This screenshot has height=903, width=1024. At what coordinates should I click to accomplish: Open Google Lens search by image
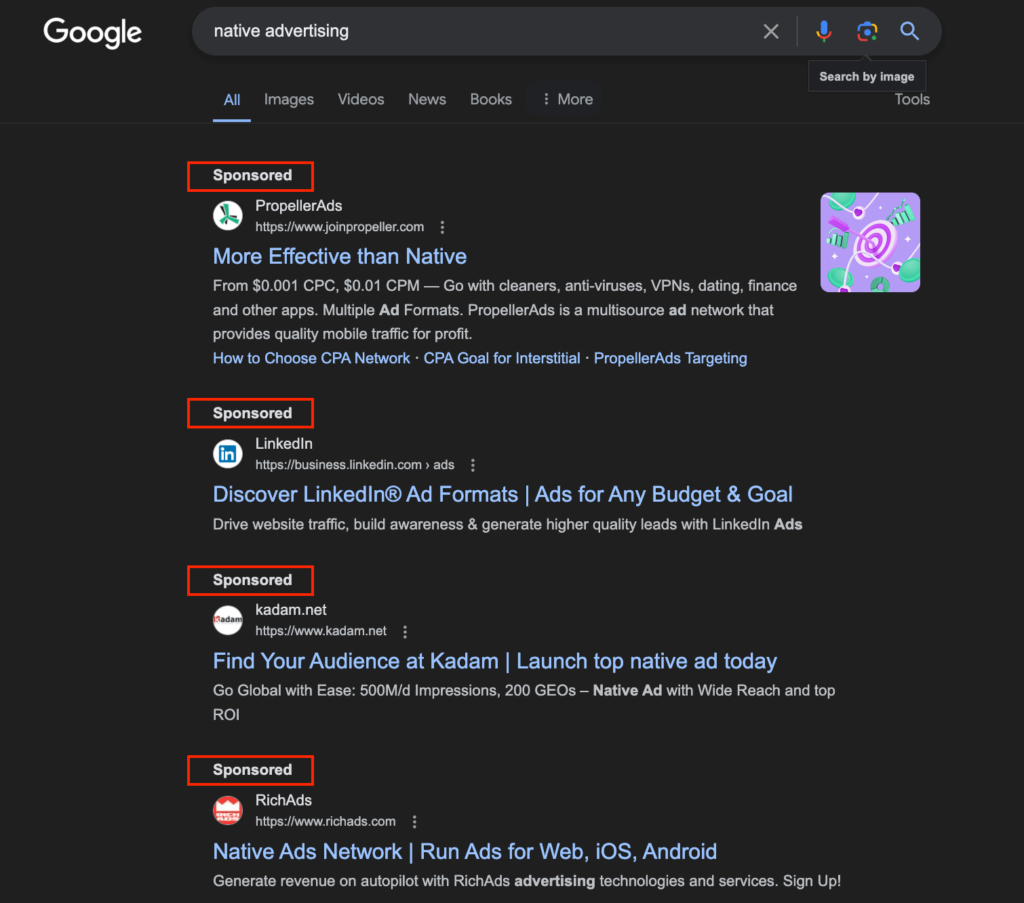[x=866, y=31]
